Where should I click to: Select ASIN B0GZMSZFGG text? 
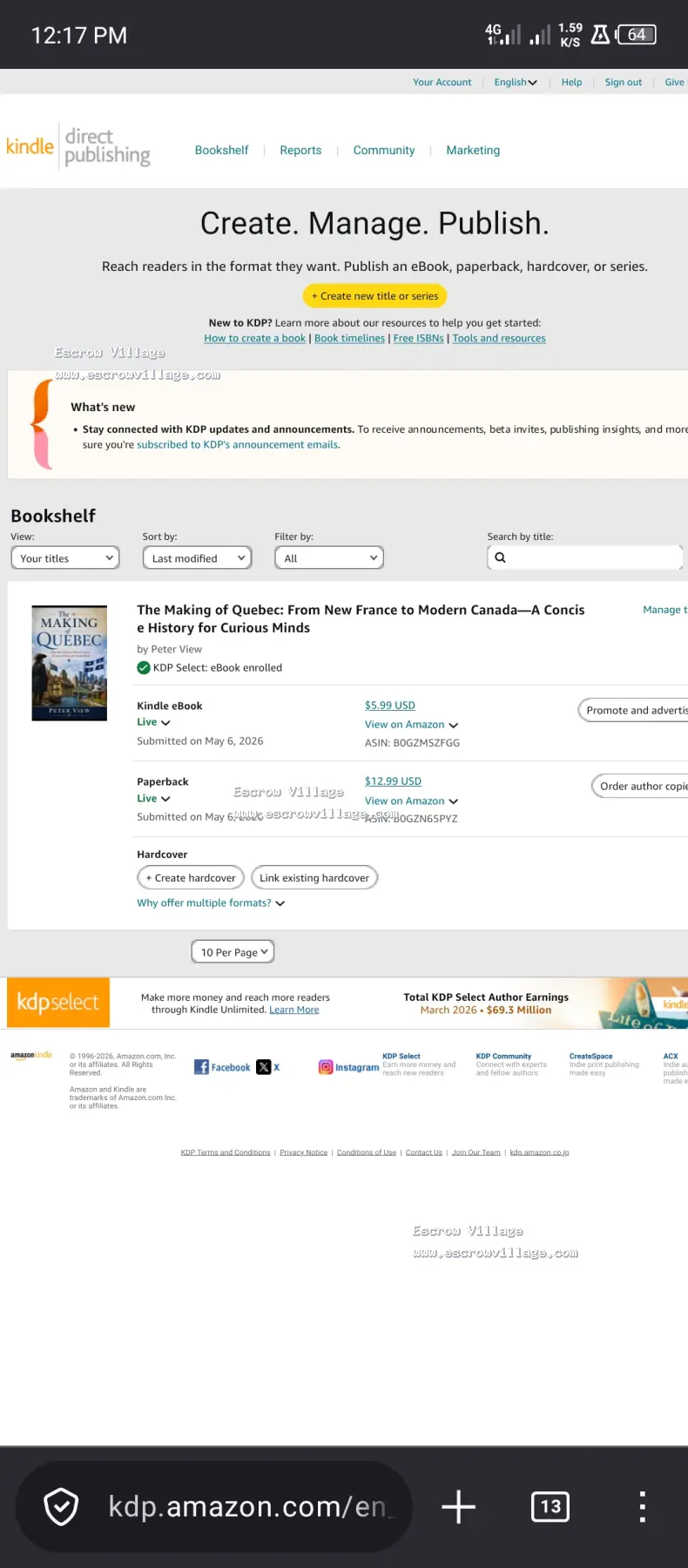[412, 743]
